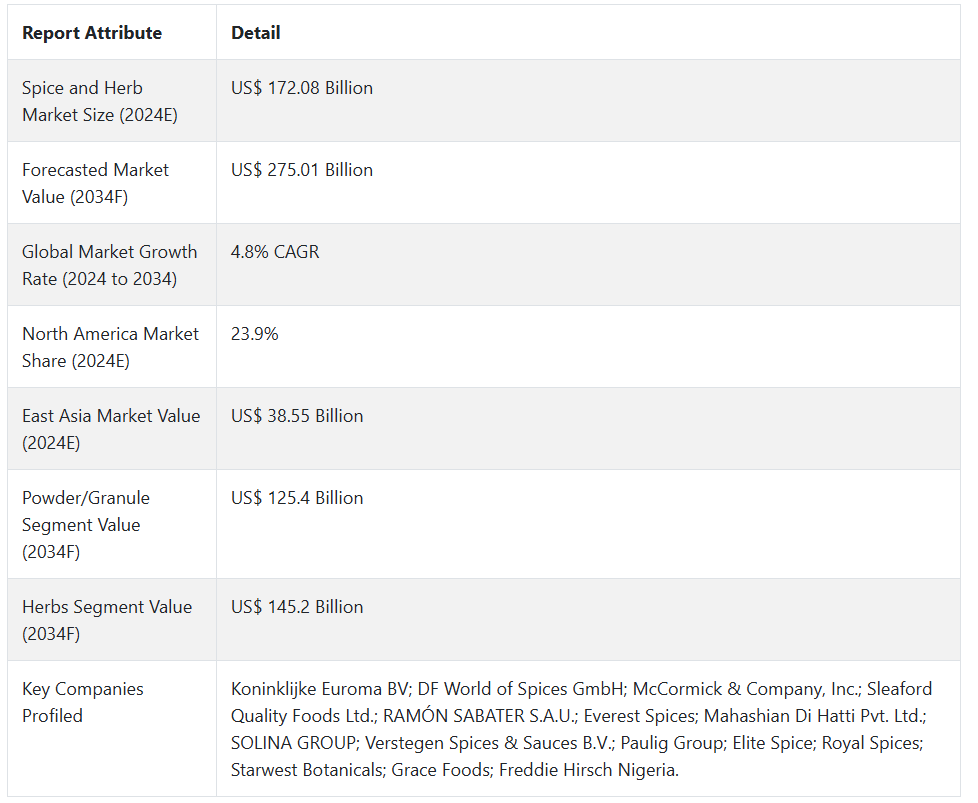Click the 23.9% market share value
This screenshot has width=978, height=803.
coord(255,334)
